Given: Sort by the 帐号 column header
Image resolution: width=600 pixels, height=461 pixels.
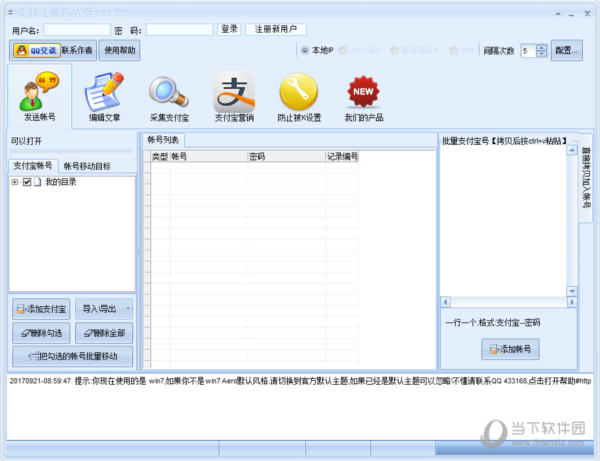Looking at the screenshot, I should 209,156.
